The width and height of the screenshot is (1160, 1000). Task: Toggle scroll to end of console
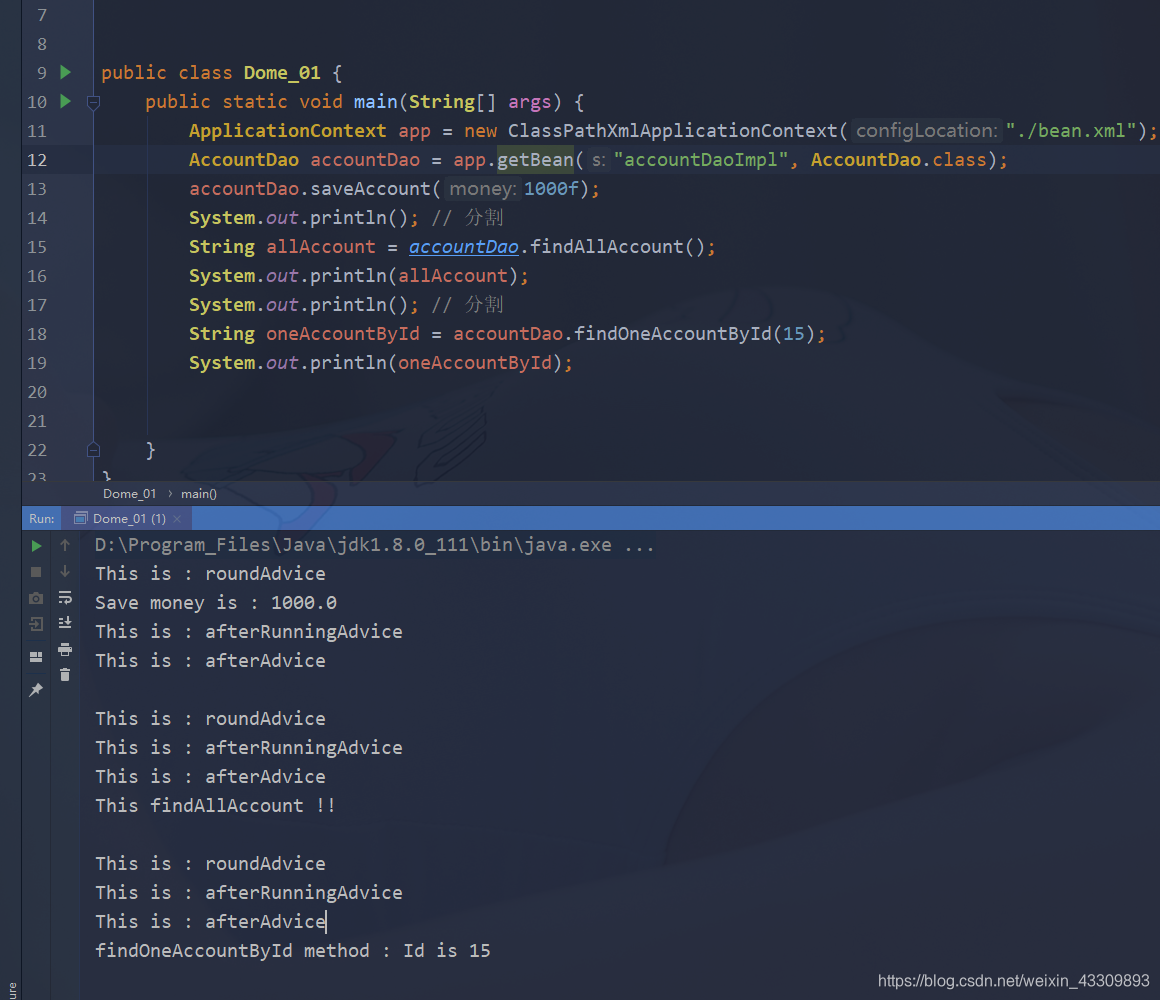pyautogui.click(x=65, y=623)
